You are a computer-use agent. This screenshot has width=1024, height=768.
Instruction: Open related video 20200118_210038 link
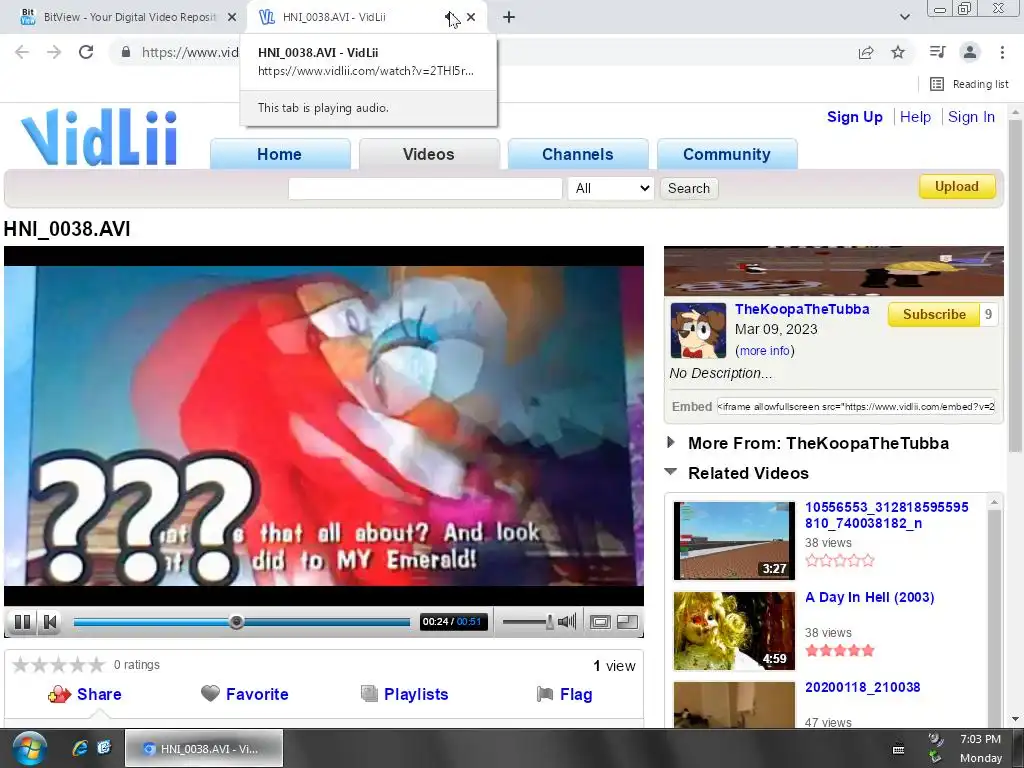tap(863, 687)
